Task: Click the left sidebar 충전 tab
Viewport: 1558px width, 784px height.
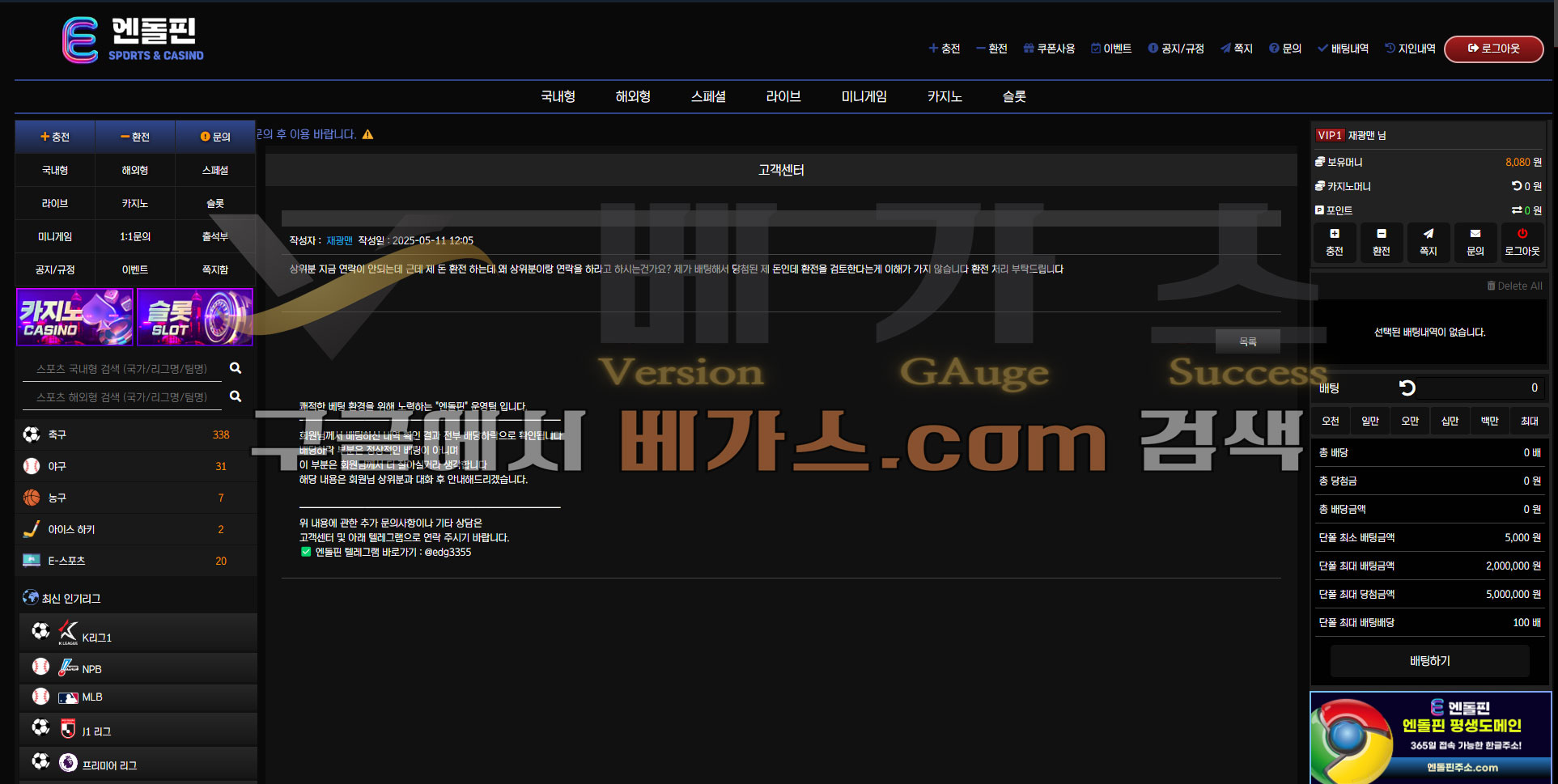Action: click(55, 137)
